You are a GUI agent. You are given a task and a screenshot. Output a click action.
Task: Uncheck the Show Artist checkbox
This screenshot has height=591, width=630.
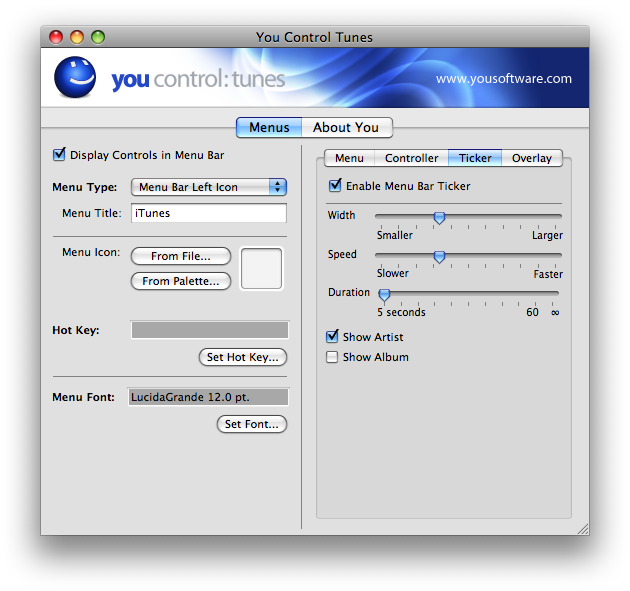pyautogui.click(x=332, y=336)
